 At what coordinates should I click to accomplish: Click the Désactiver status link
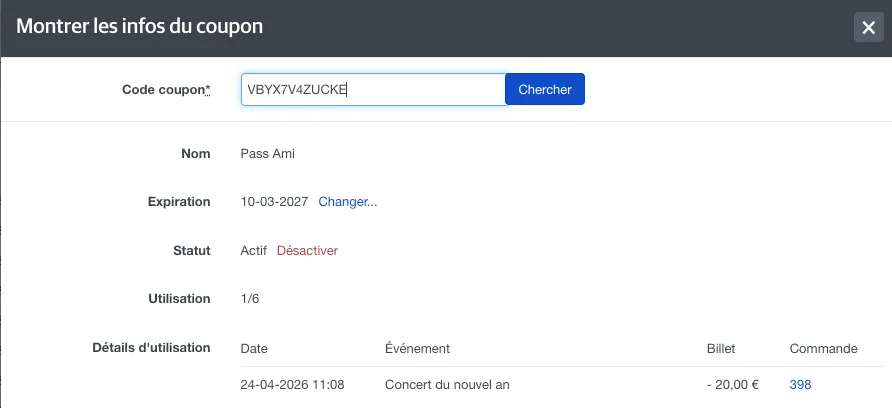307,251
